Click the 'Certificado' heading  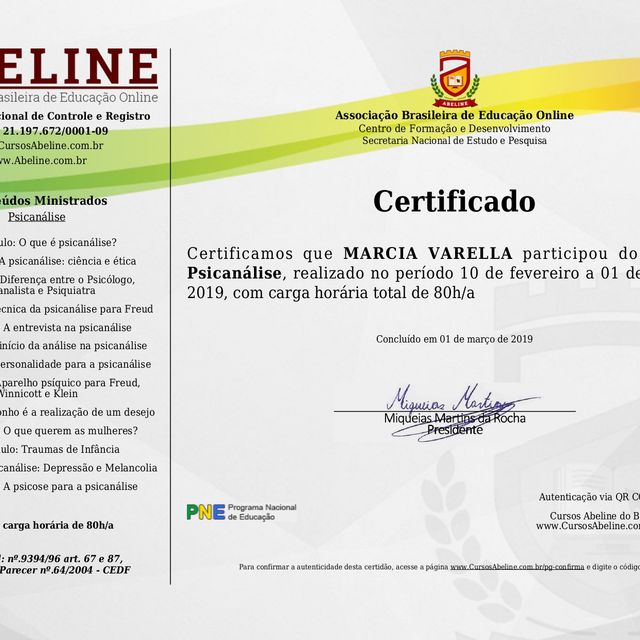(x=454, y=201)
